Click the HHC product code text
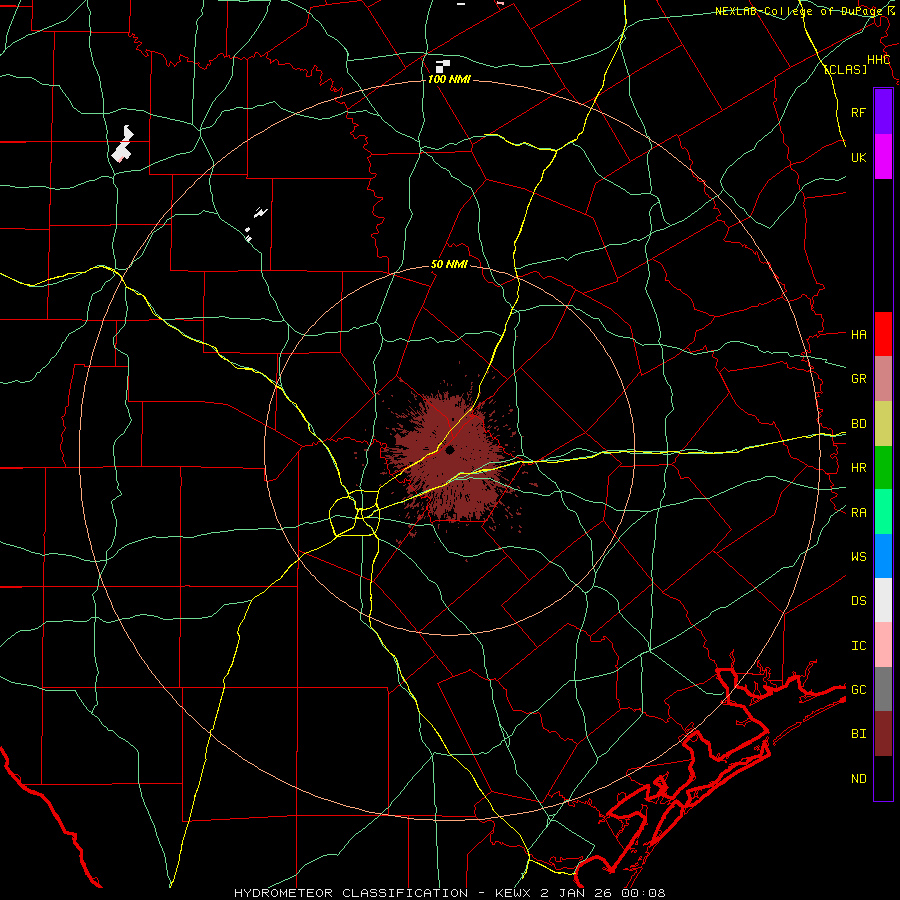This screenshot has width=900, height=900. pyautogui.click(x=878, y=60)
